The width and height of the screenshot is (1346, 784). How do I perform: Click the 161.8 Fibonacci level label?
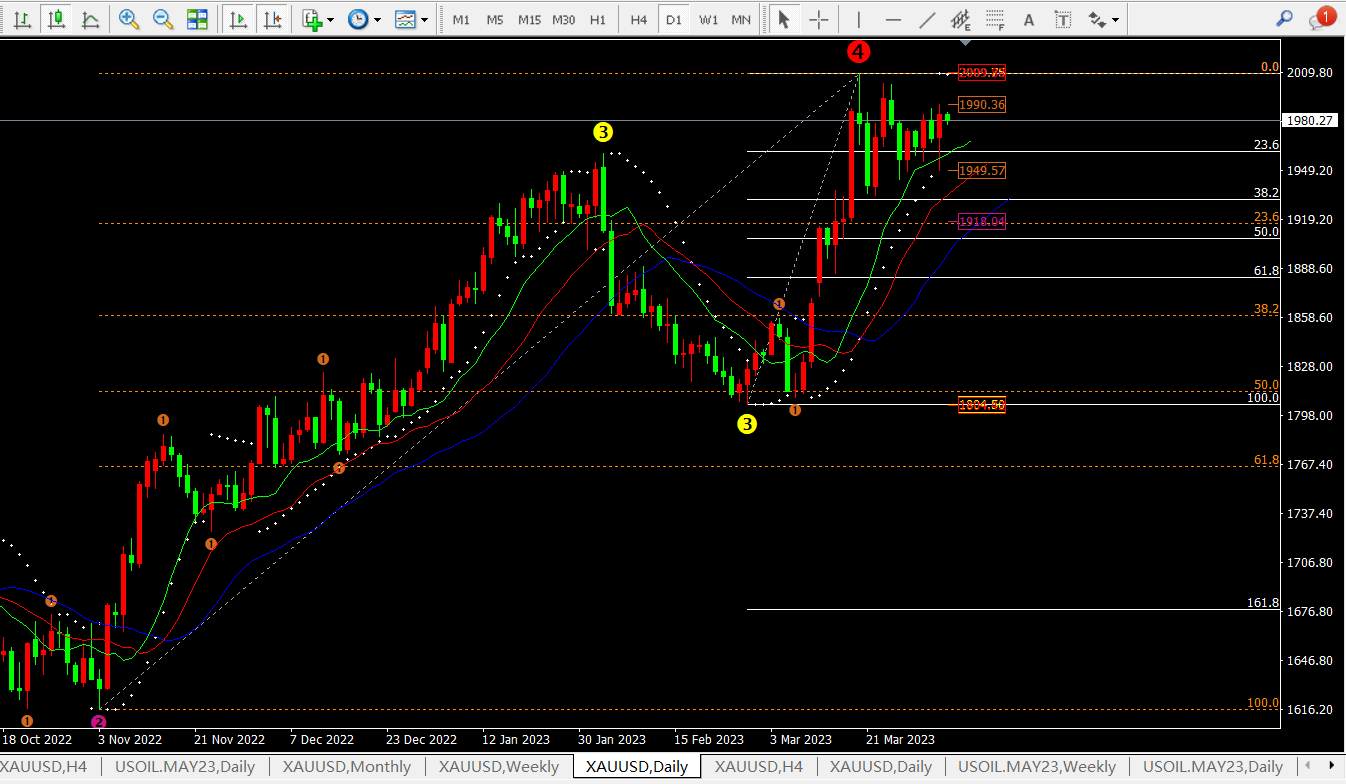point(1263,603)
